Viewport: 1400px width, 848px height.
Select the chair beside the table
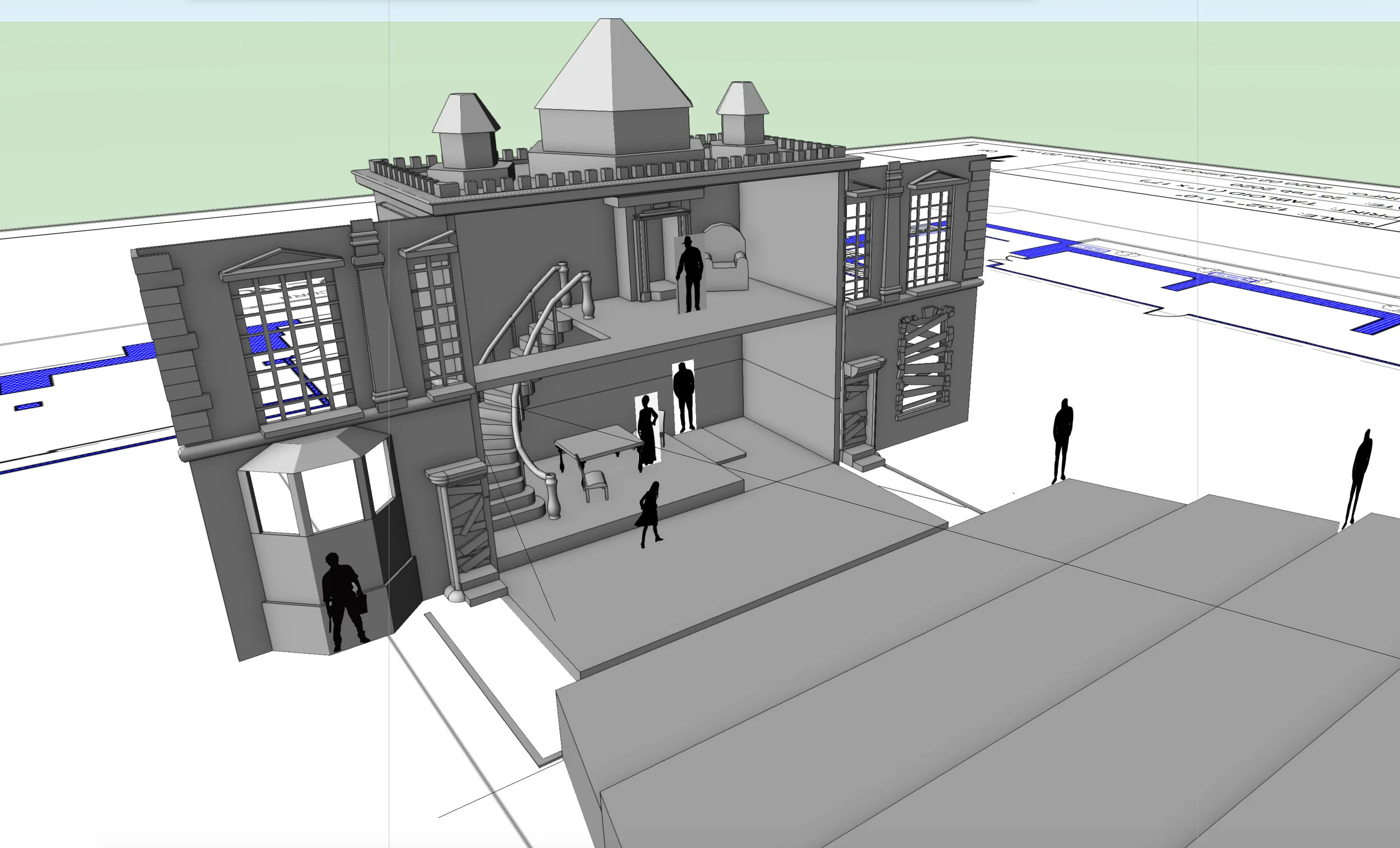[x=594, y=481]
